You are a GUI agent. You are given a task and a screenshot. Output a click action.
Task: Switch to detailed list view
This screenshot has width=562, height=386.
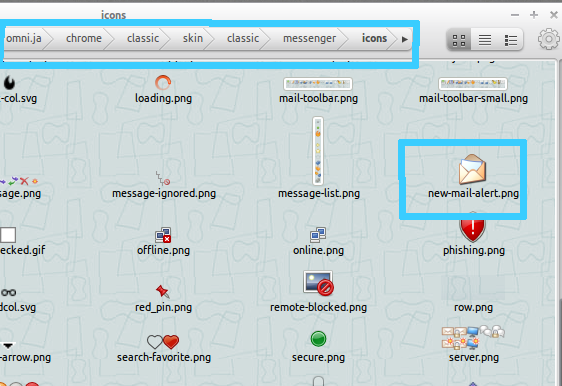click(510, 40)
